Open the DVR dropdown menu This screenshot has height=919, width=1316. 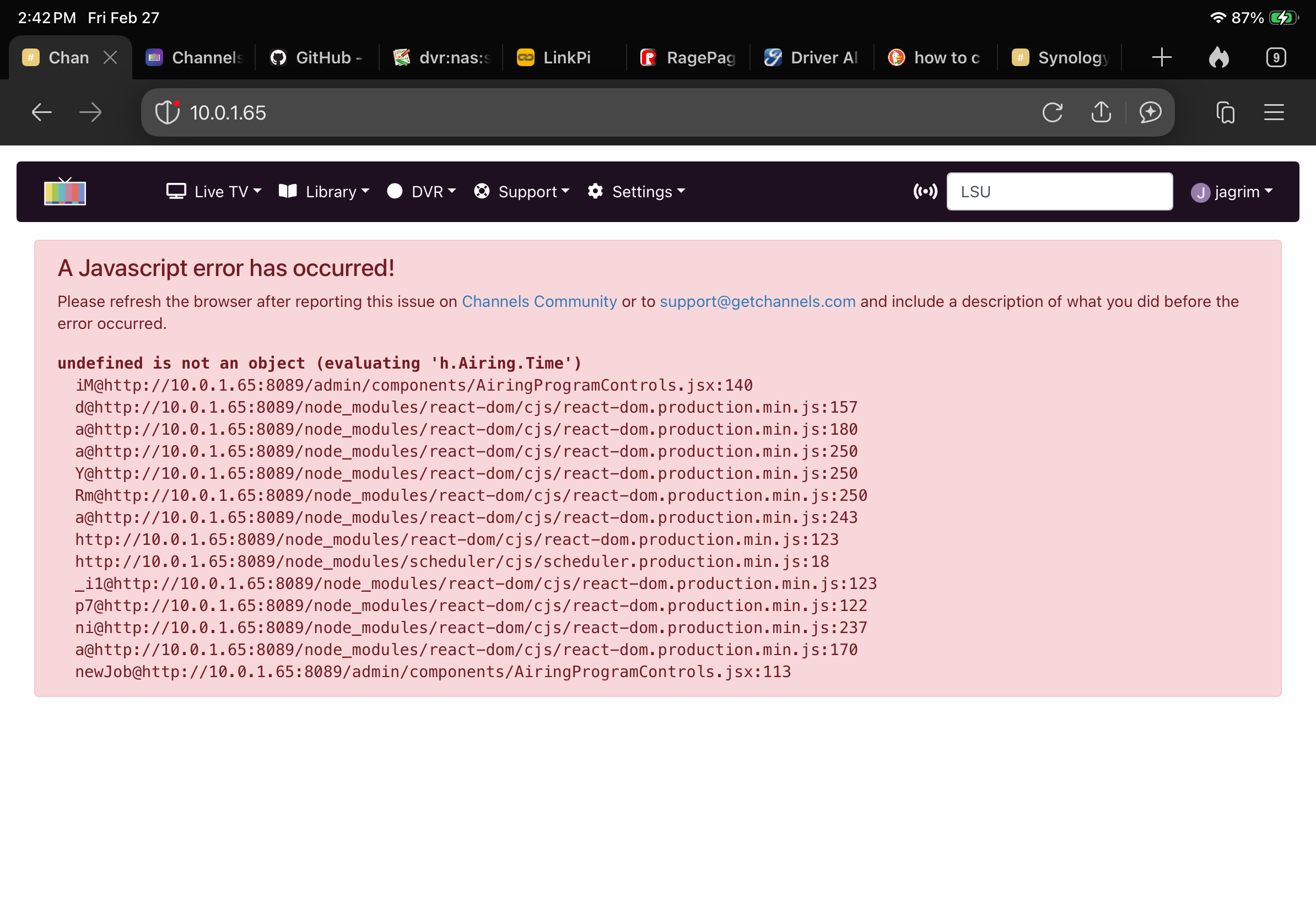[x=421, y=191]
